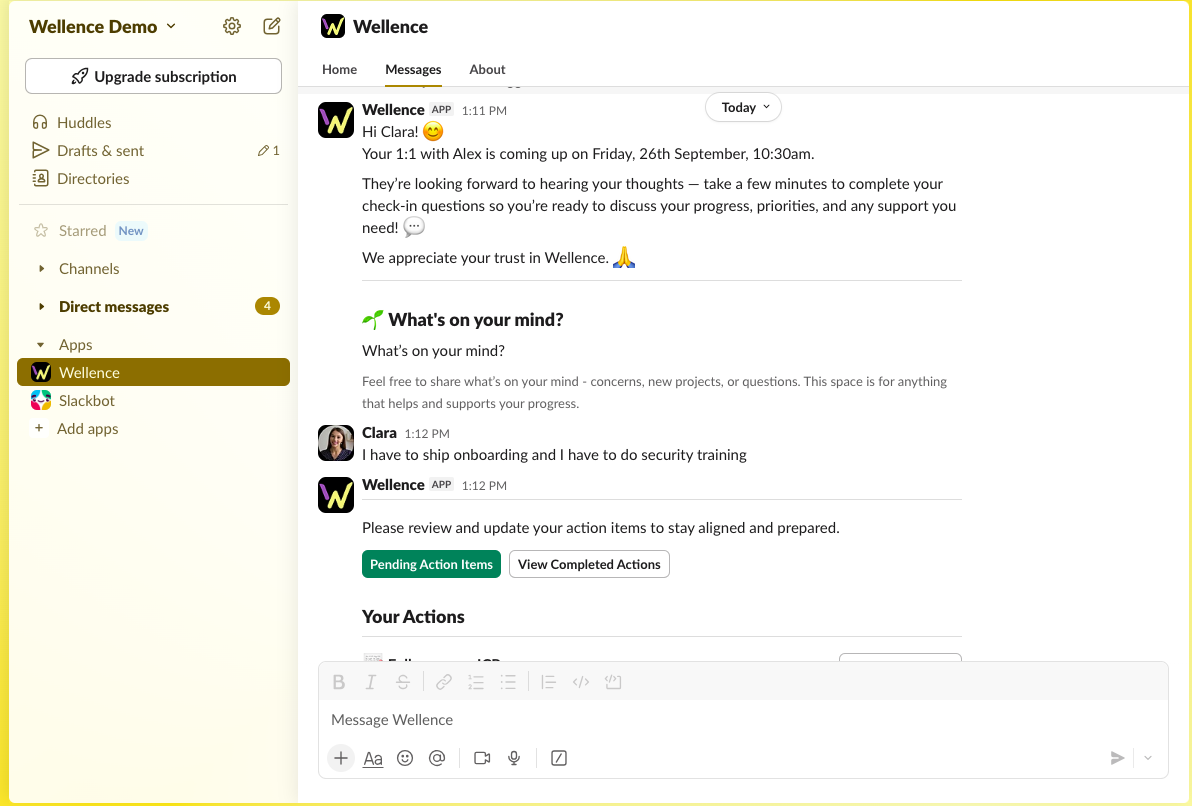The height and width of the screenshot is (806, 1192).
Task: Apply italic formatting in composer
Action: (x=370, y=682)
